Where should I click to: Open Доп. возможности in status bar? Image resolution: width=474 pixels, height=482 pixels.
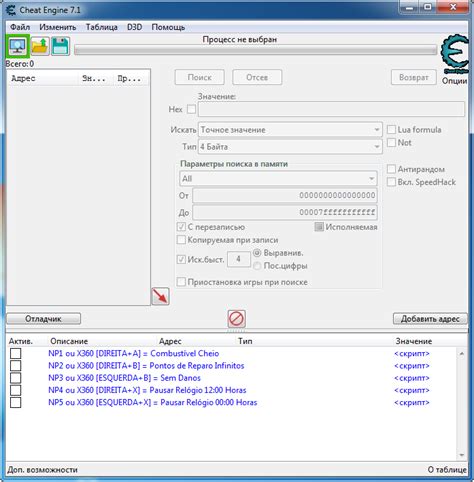[42, 470]
